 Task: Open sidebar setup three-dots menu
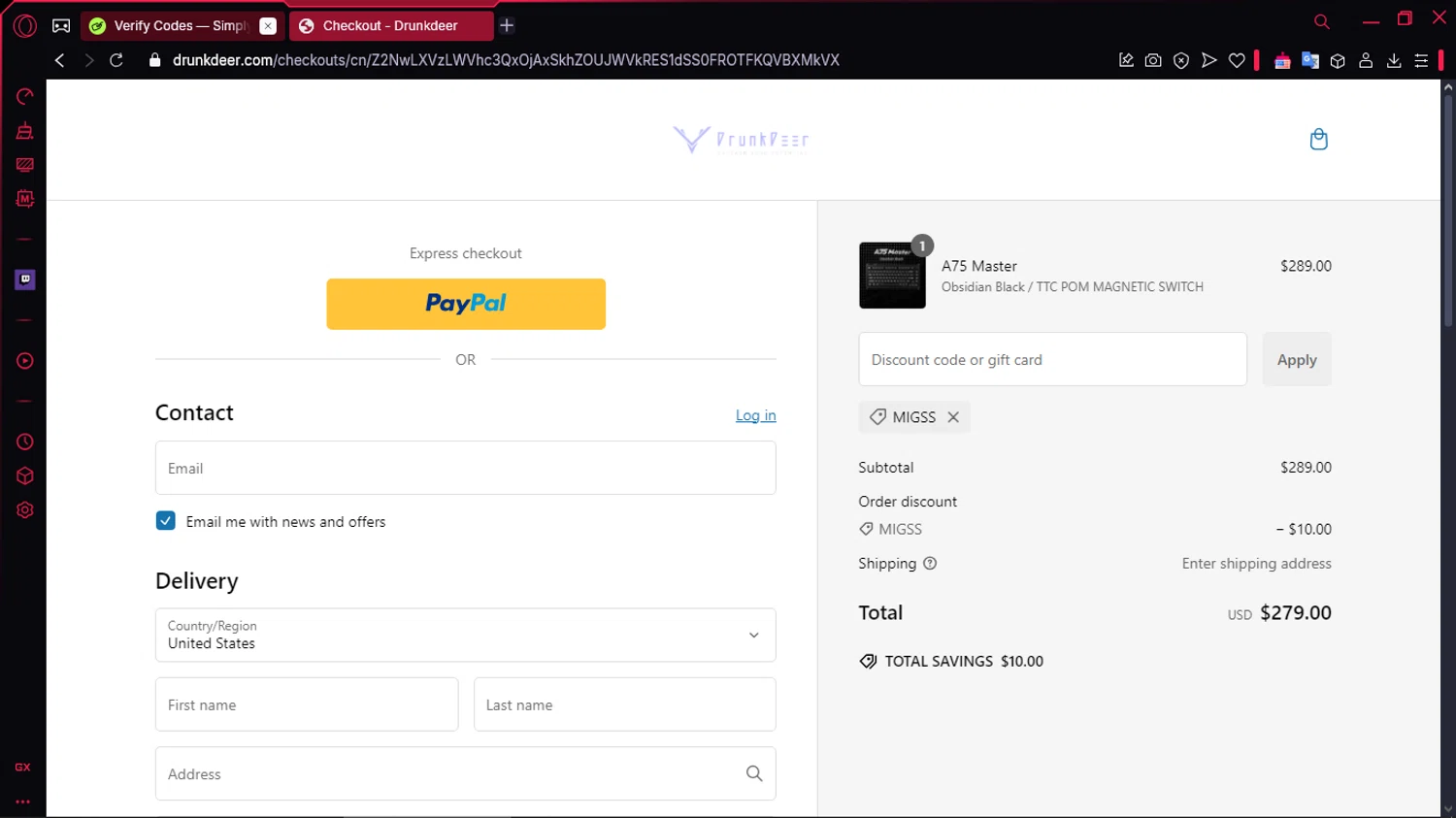22,802
